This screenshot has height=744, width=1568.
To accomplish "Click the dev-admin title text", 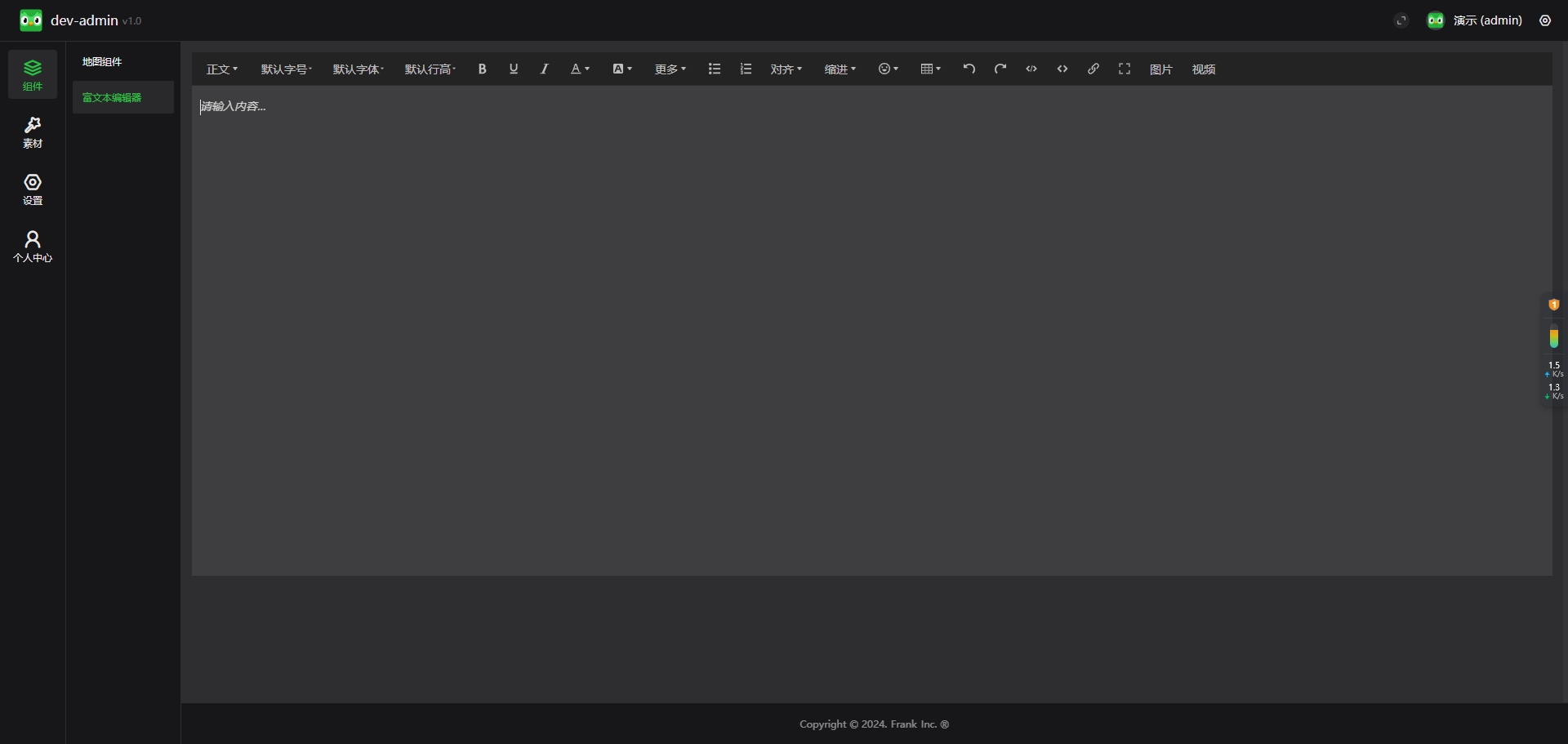I will pos(84,20).
